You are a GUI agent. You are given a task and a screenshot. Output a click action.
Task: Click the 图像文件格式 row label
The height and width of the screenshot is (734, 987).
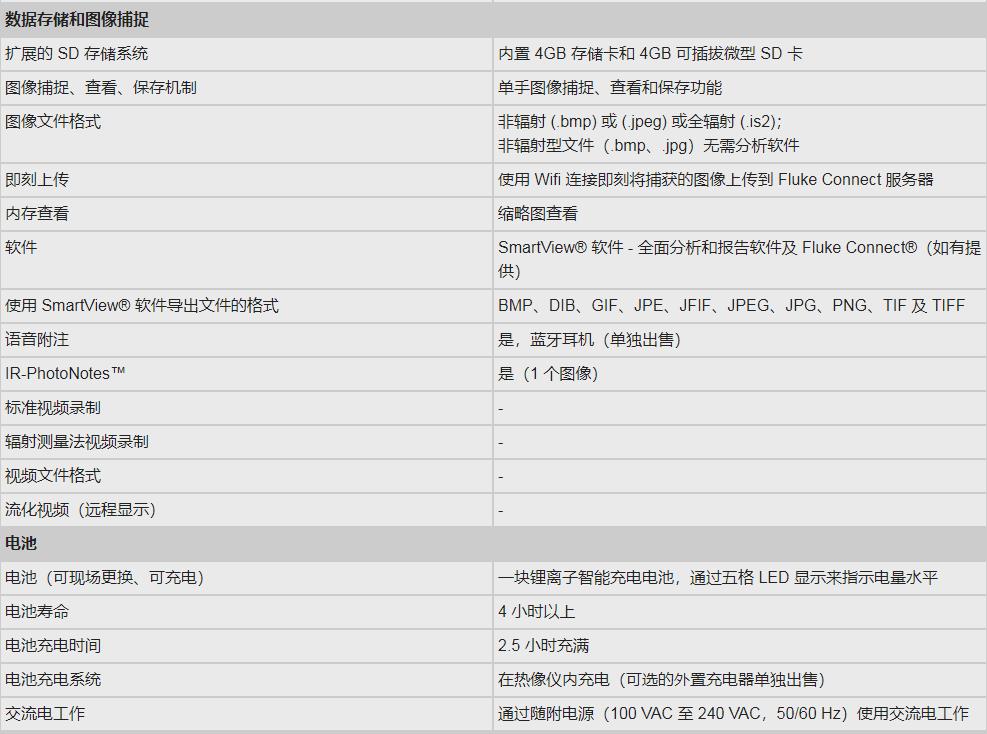tap(53, 122)
